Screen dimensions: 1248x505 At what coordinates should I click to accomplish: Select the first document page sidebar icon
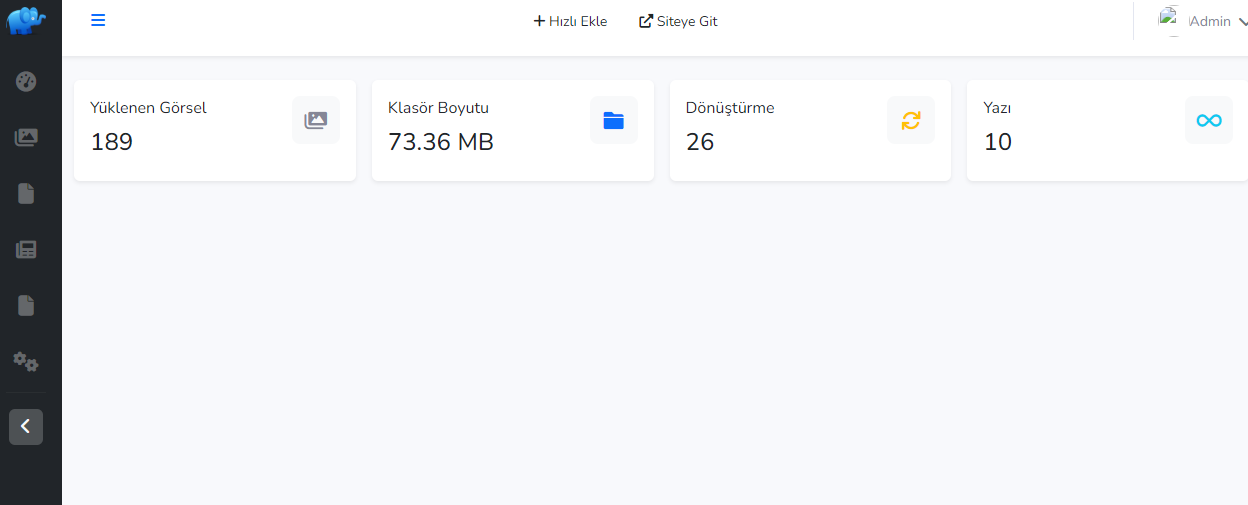point(26,194)
